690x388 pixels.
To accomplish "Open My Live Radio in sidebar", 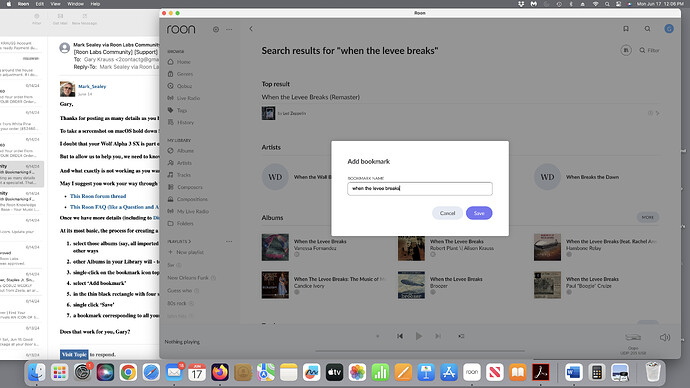I will click(188, 211).
